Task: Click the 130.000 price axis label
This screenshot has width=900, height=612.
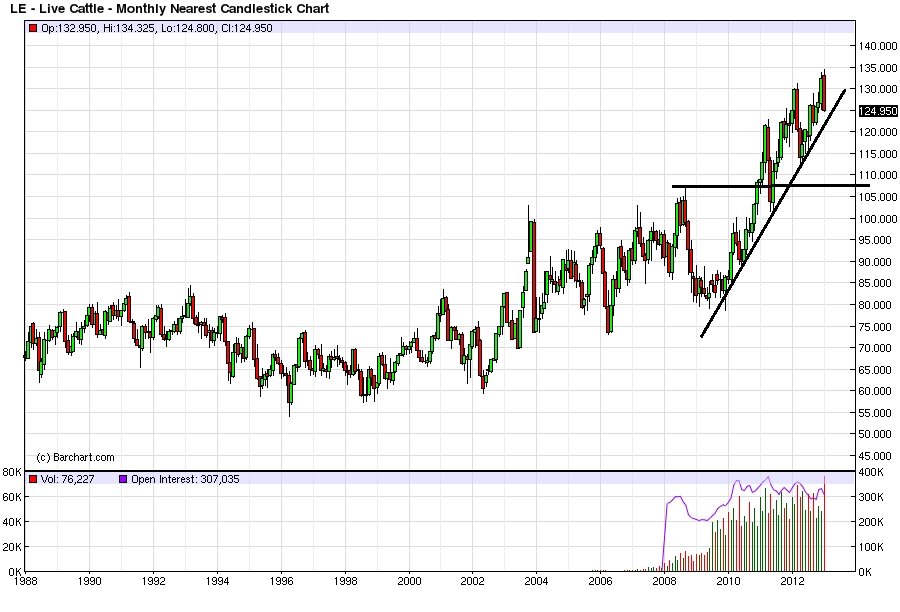Action: tap(878, 89)
